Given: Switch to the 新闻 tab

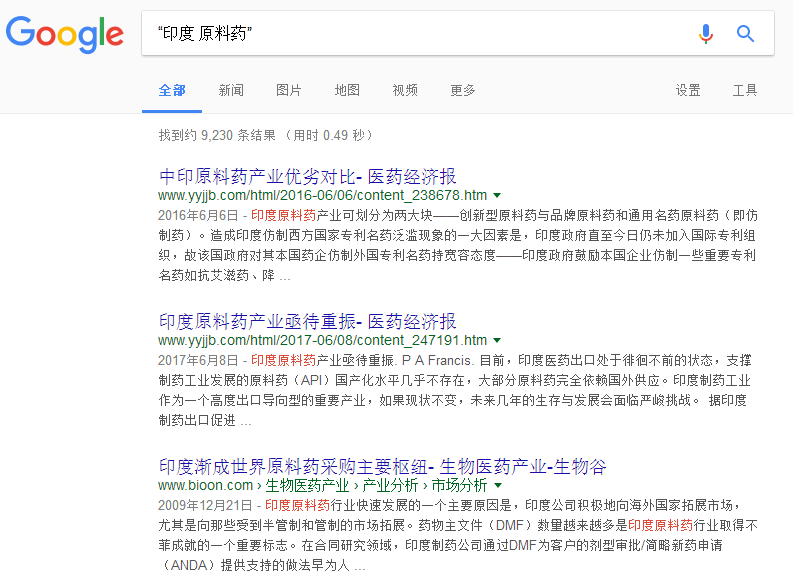Looking at the screenshot, I should pyautogui.click(x=231, y=90).
